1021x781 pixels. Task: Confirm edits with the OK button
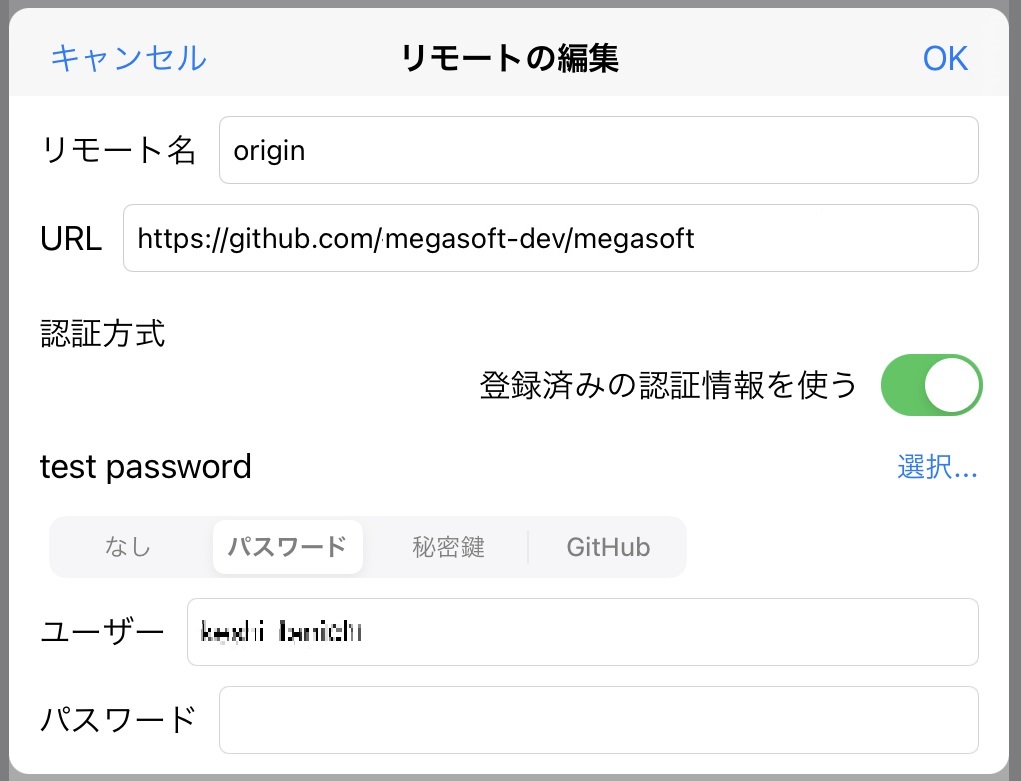944,58
